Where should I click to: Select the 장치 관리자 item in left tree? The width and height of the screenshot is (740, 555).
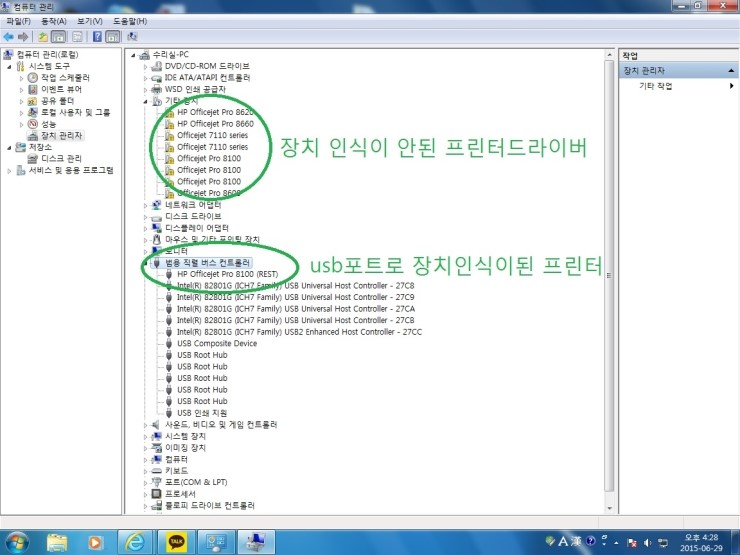coord(62,135)
